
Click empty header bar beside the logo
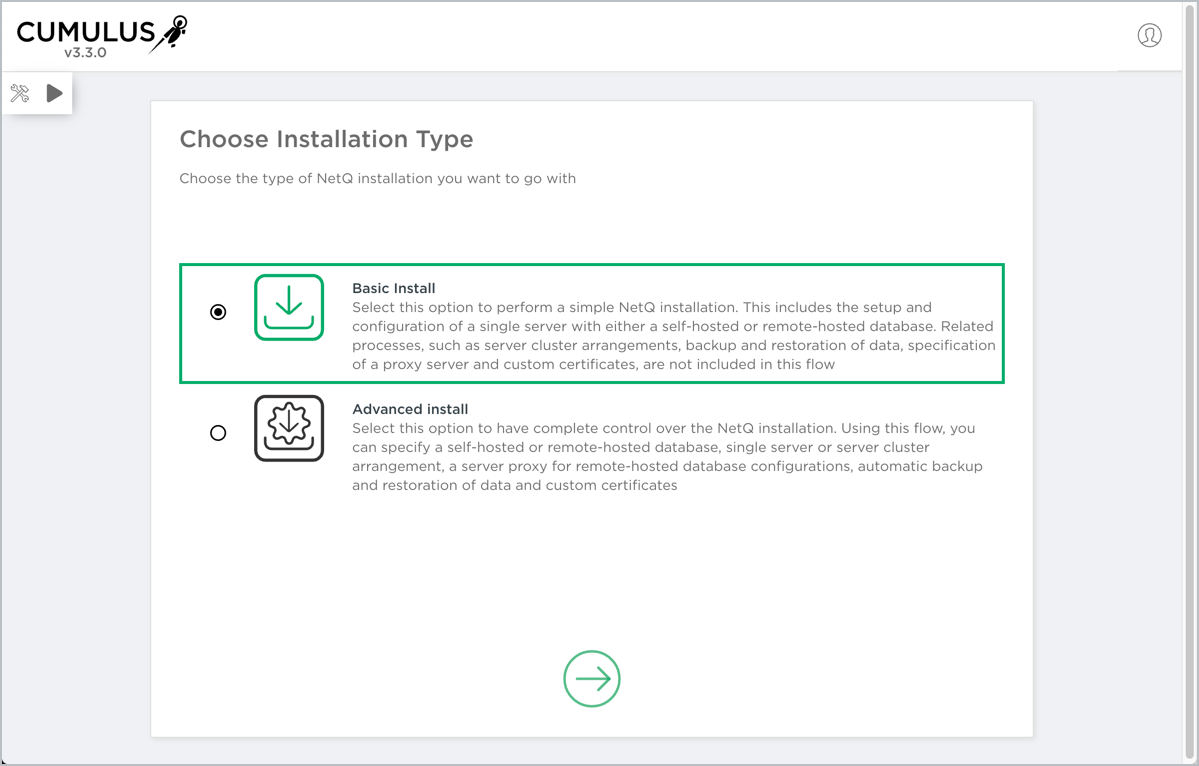pos(650,35)
